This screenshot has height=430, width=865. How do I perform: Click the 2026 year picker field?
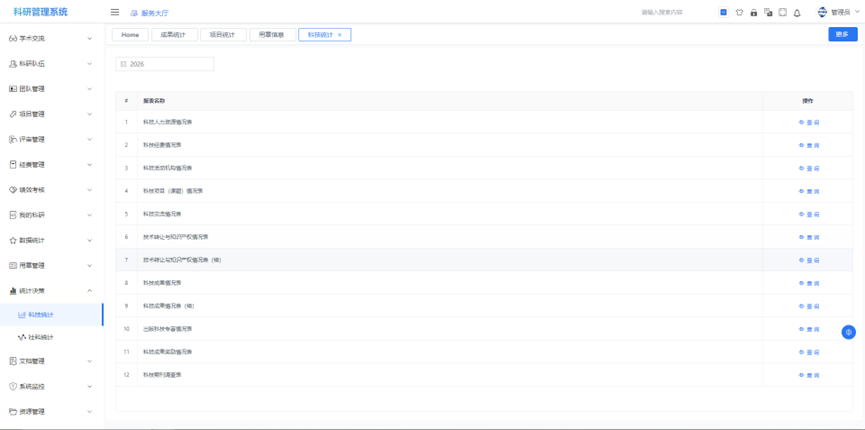[x=166, y=64]
